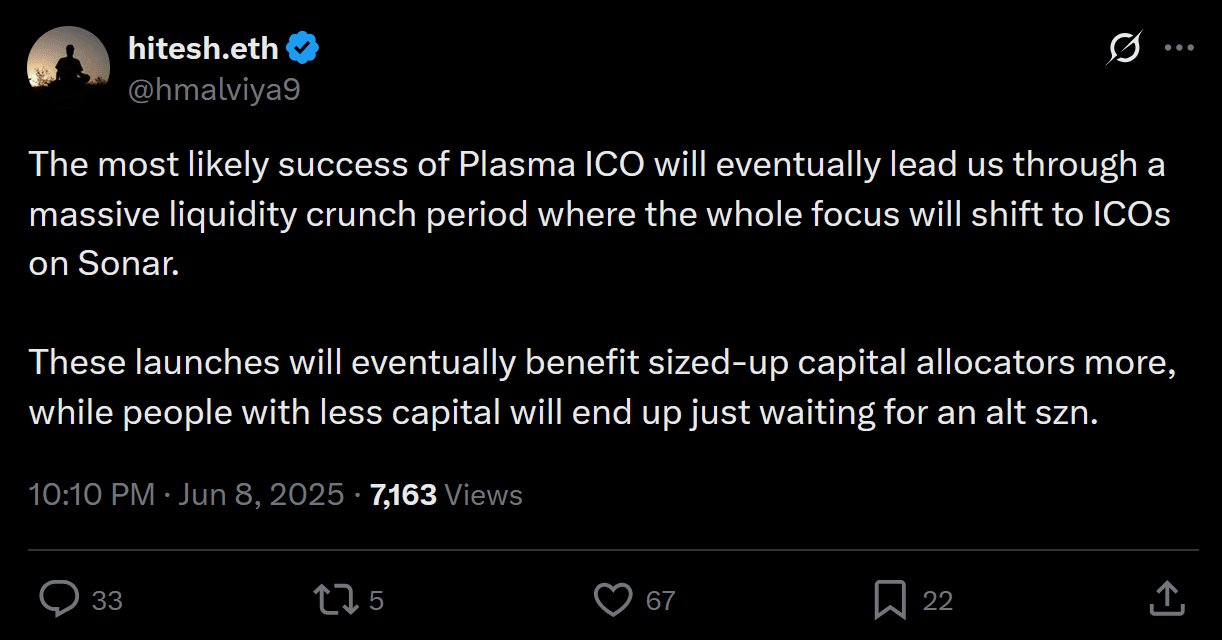The image size is (1222, 640).
Task: Click the share upload icon
Action: 1165,599
